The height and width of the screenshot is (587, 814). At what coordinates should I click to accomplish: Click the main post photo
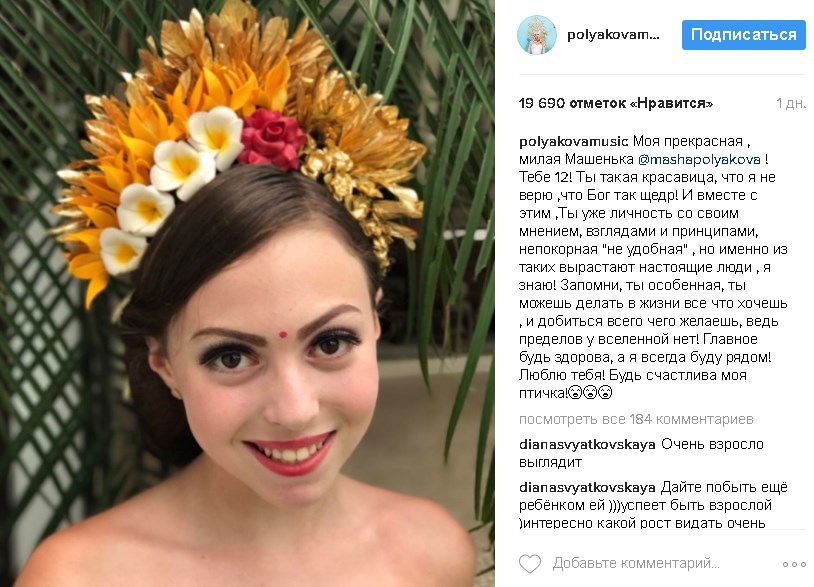pyautogui.click(x=247, y=293)
